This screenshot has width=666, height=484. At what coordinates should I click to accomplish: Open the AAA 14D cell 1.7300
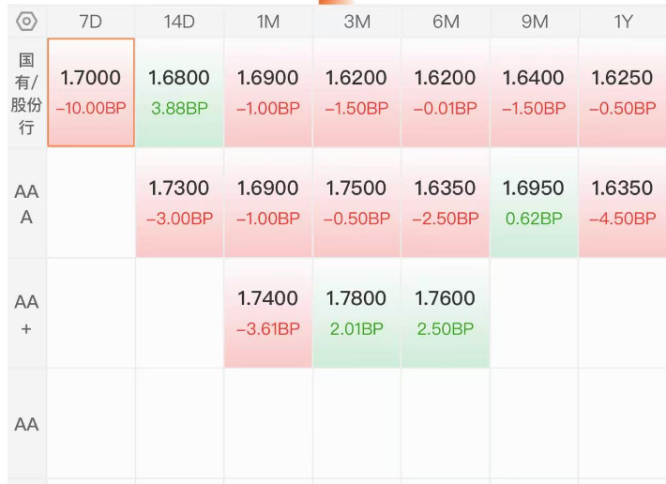(x=179, y=203)
